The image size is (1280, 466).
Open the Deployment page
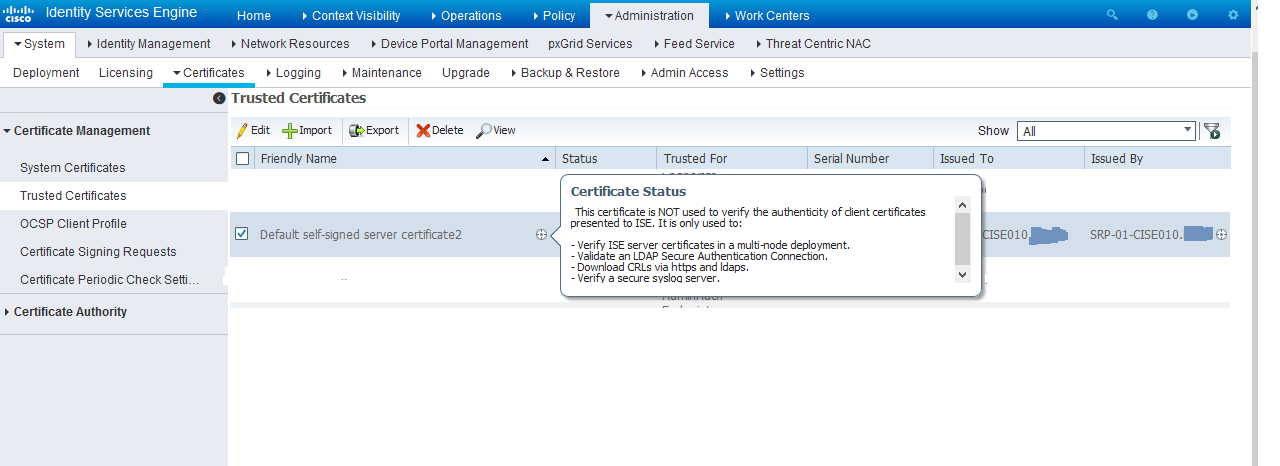[x=46, y=73]
